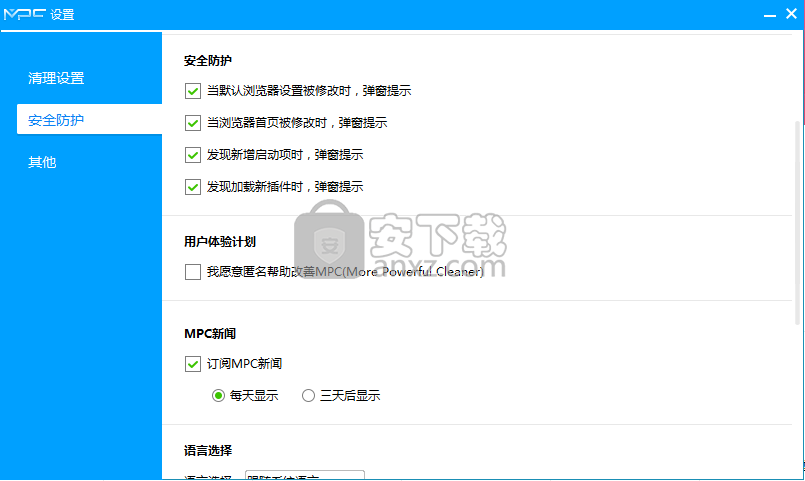The height and width of the screenshot is (481, 805).
Task: Uncheck 当默认浏览器设置被修改时 popup alert
Action: coord(193,91)
